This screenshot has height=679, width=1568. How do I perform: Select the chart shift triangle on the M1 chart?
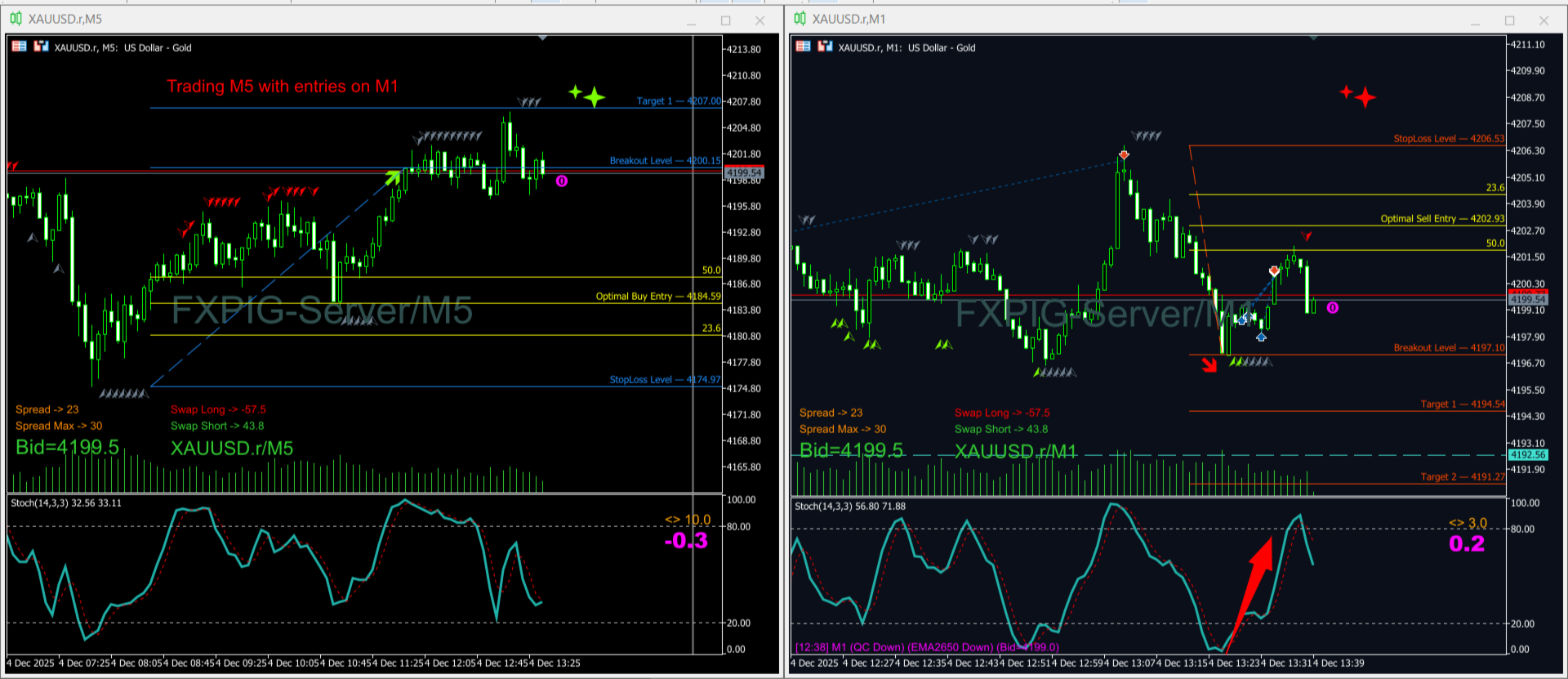1313,38
